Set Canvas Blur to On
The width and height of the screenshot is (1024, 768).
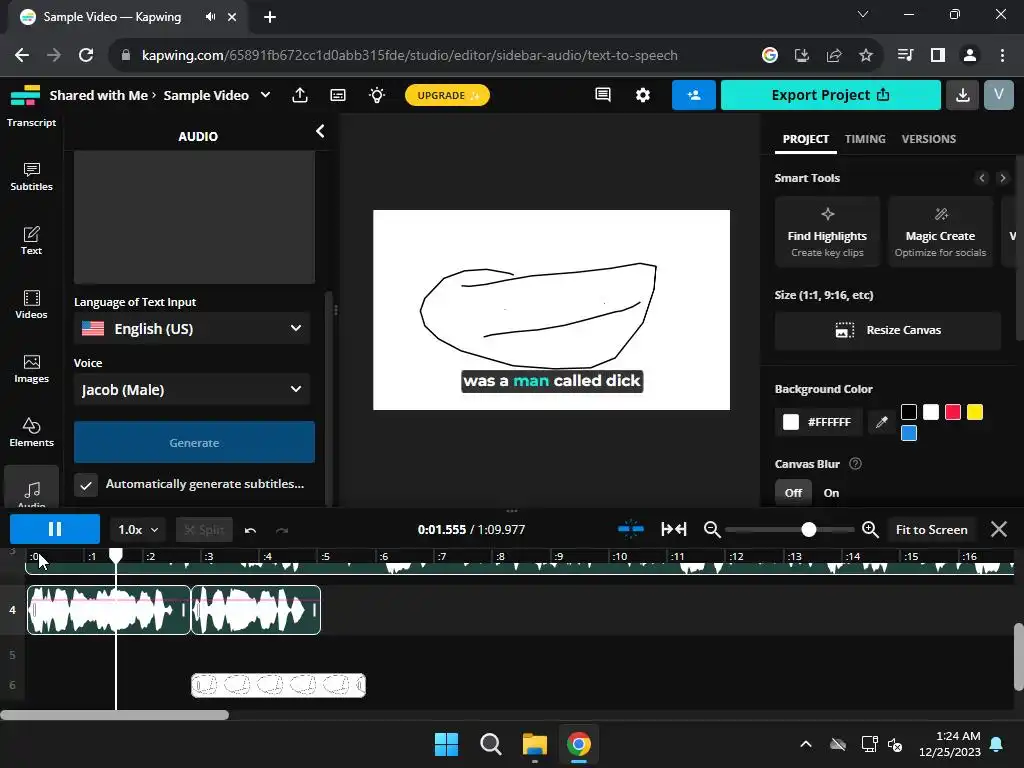(x=831, y=493)
